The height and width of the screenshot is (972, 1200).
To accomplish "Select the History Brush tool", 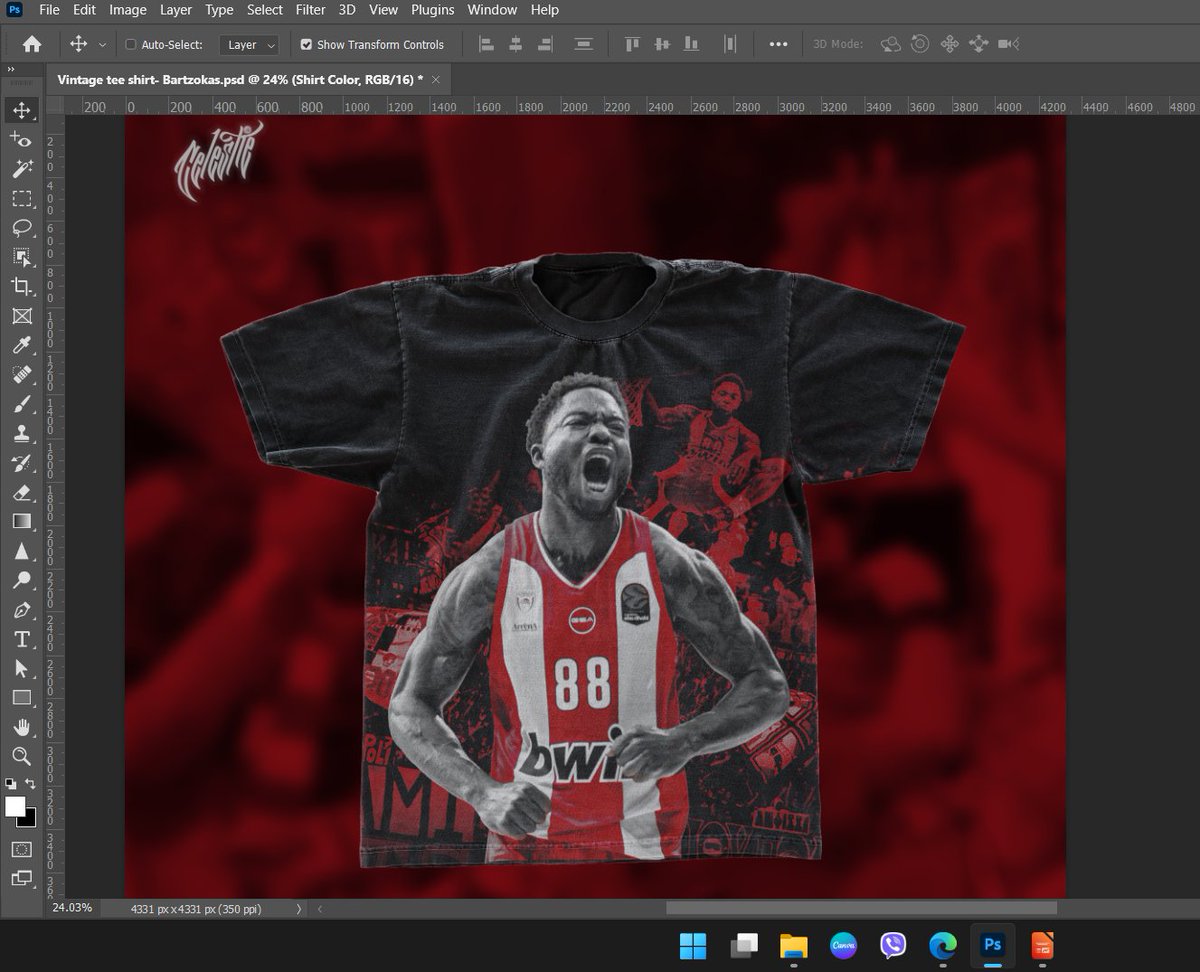I will 21,463.
